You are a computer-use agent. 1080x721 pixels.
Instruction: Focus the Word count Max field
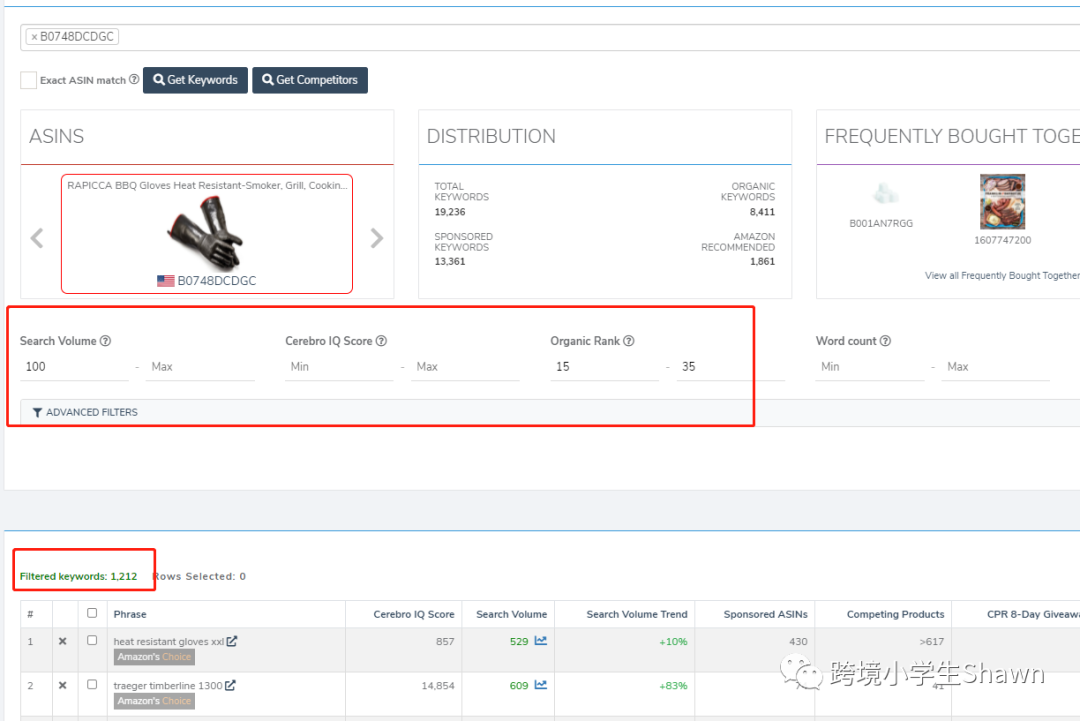click(x=996, y=367)
